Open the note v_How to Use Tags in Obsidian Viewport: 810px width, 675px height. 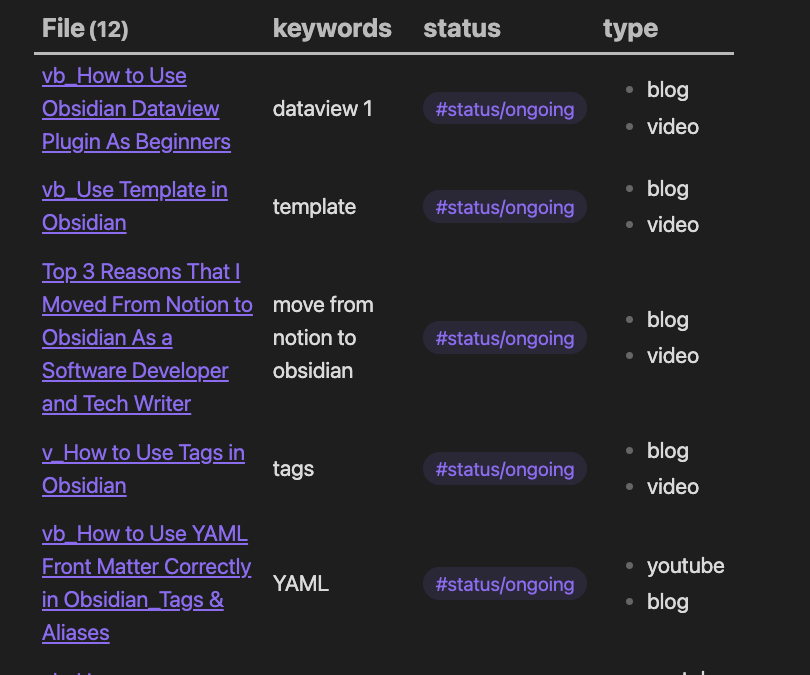[x=143, y=469]
